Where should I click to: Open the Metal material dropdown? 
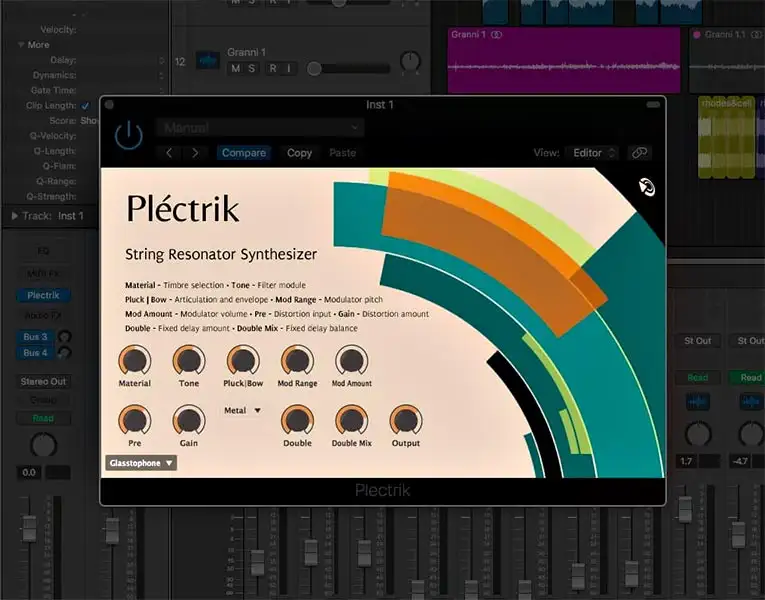(x=242, y=411)
